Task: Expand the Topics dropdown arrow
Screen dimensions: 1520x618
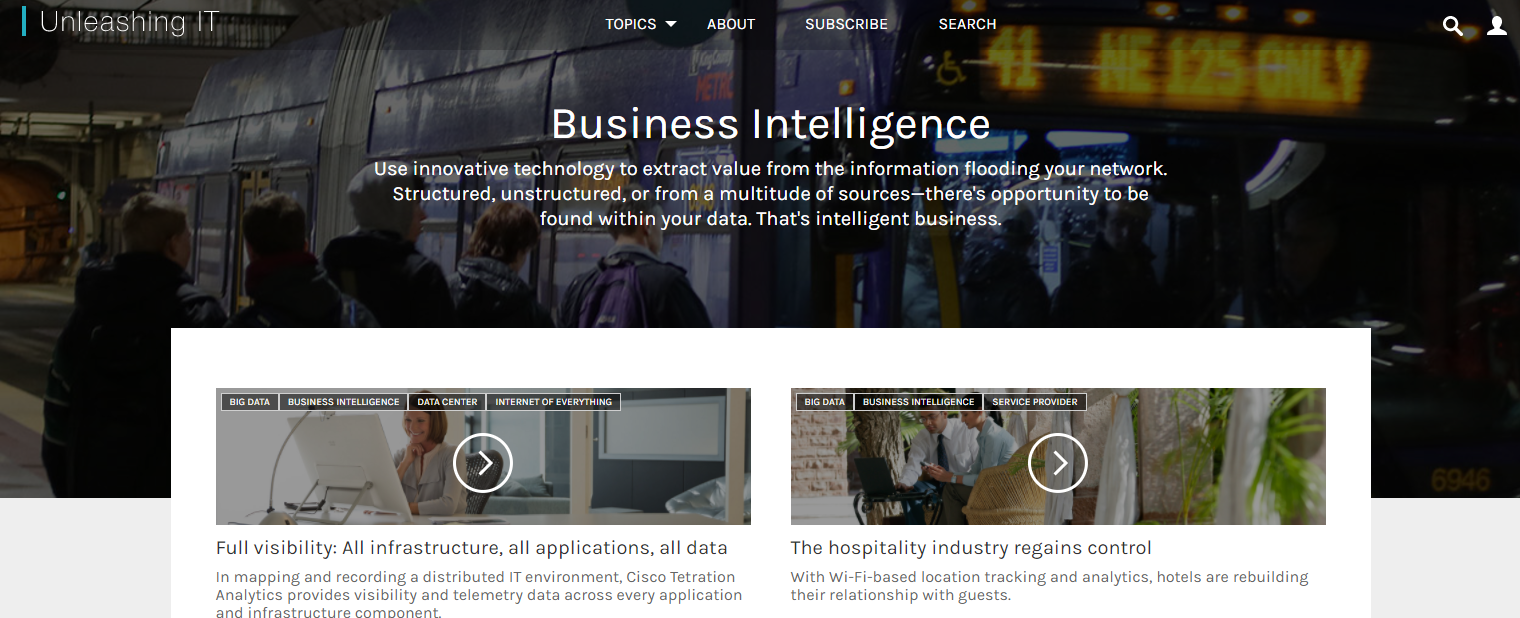Action: click(671, 24)
